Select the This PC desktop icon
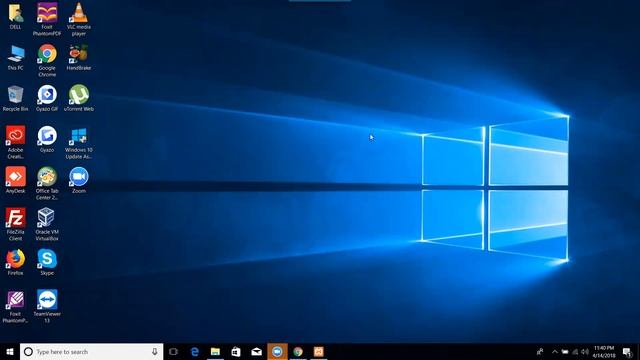Screen dimensions: 640x360 pyautogui.click(x=16, y=58)
